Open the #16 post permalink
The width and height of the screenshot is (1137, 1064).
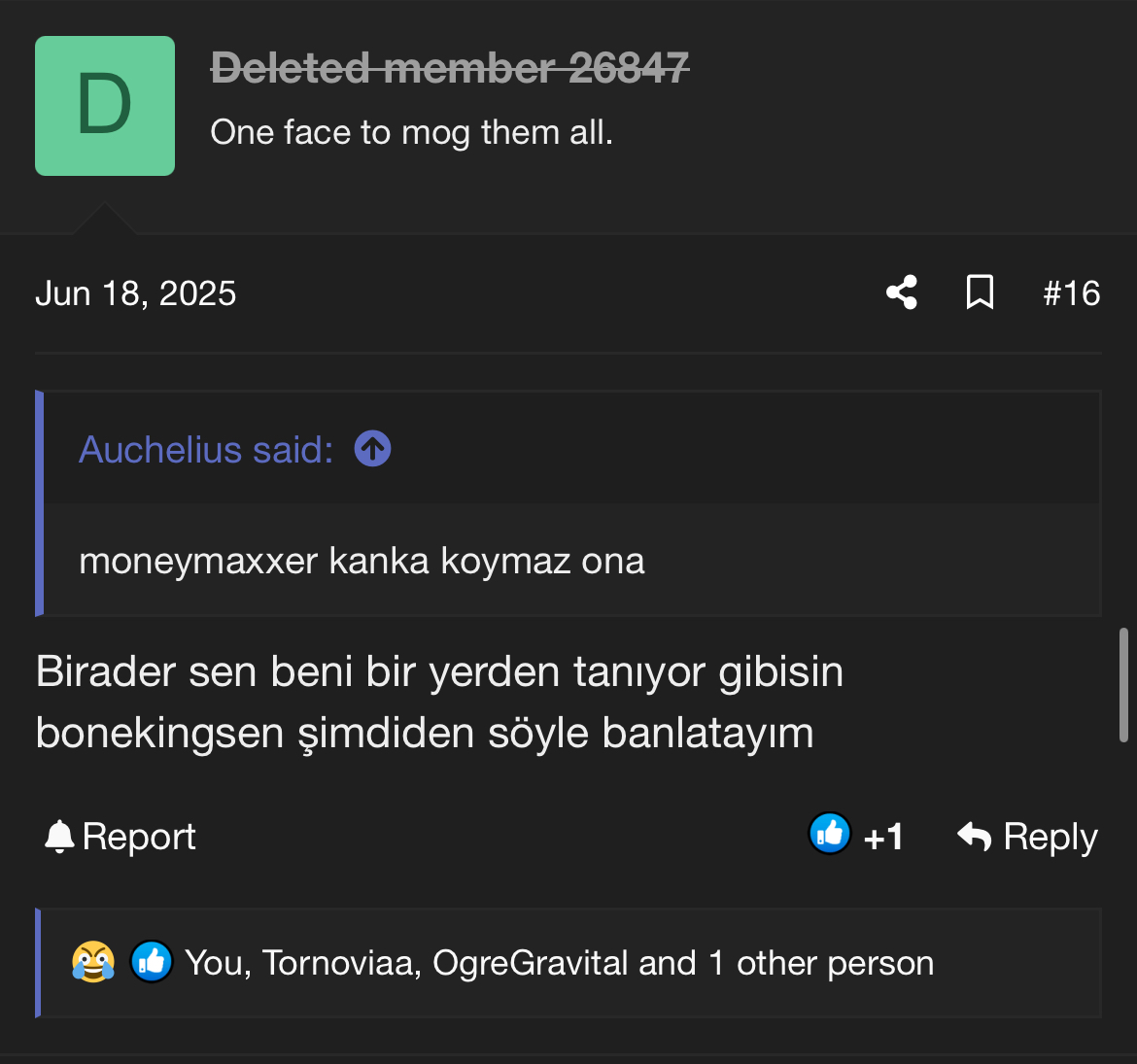click(x=1071, y=293)
